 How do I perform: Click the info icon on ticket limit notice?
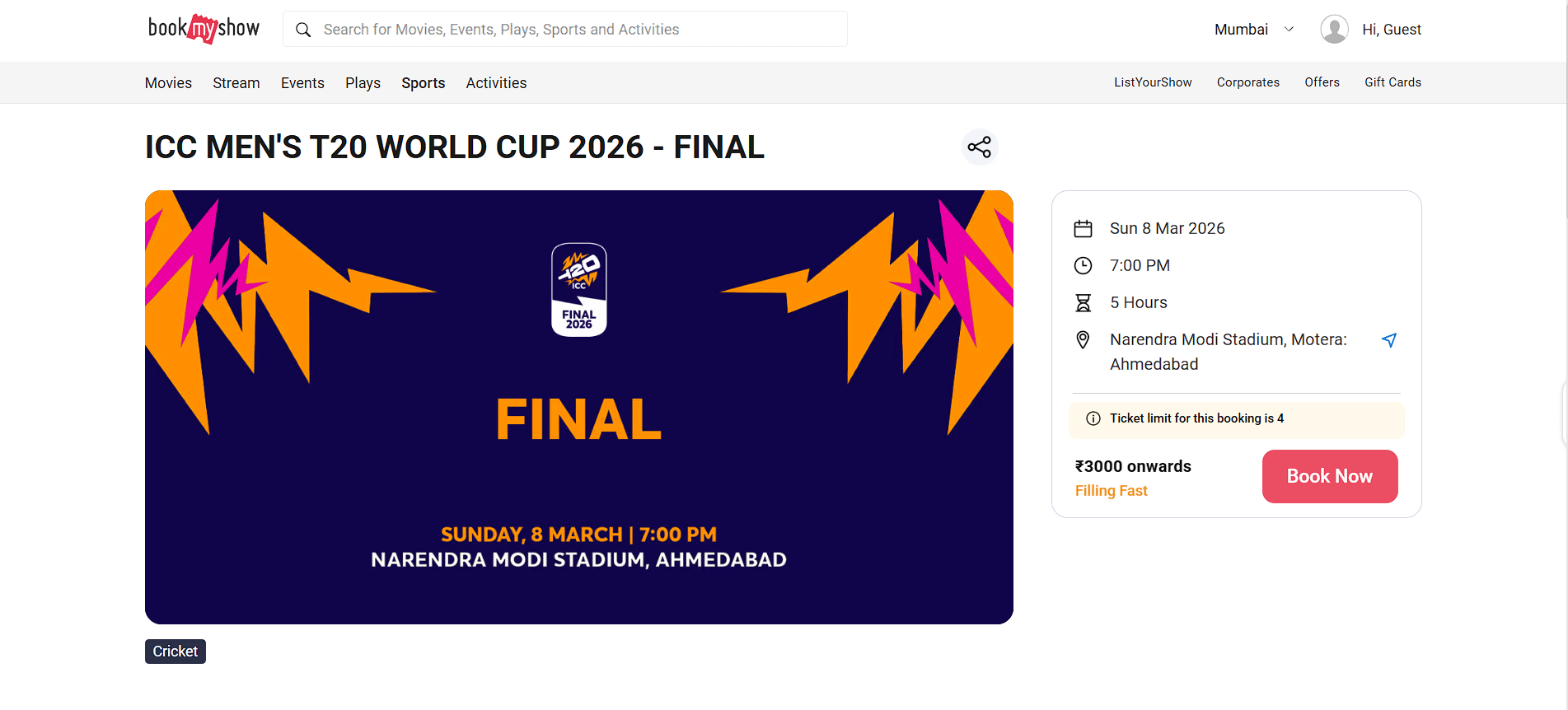pyautogui.click(x=1093, y=418)
